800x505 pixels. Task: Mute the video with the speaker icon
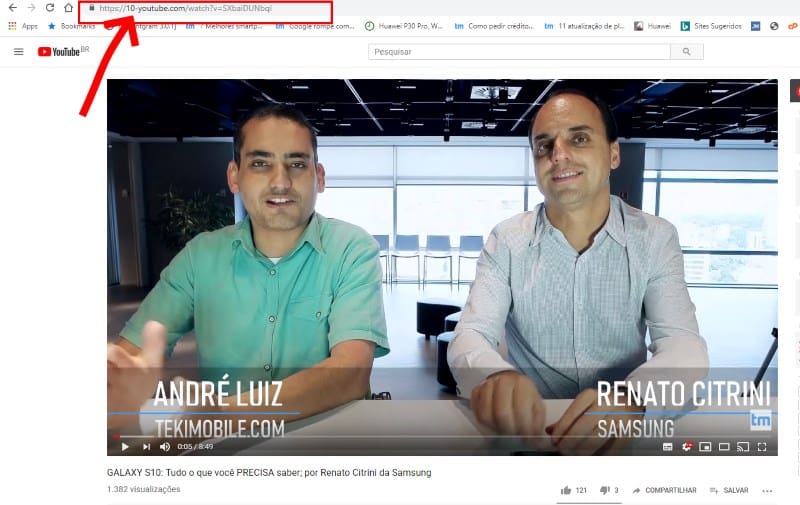pos(165,447)
